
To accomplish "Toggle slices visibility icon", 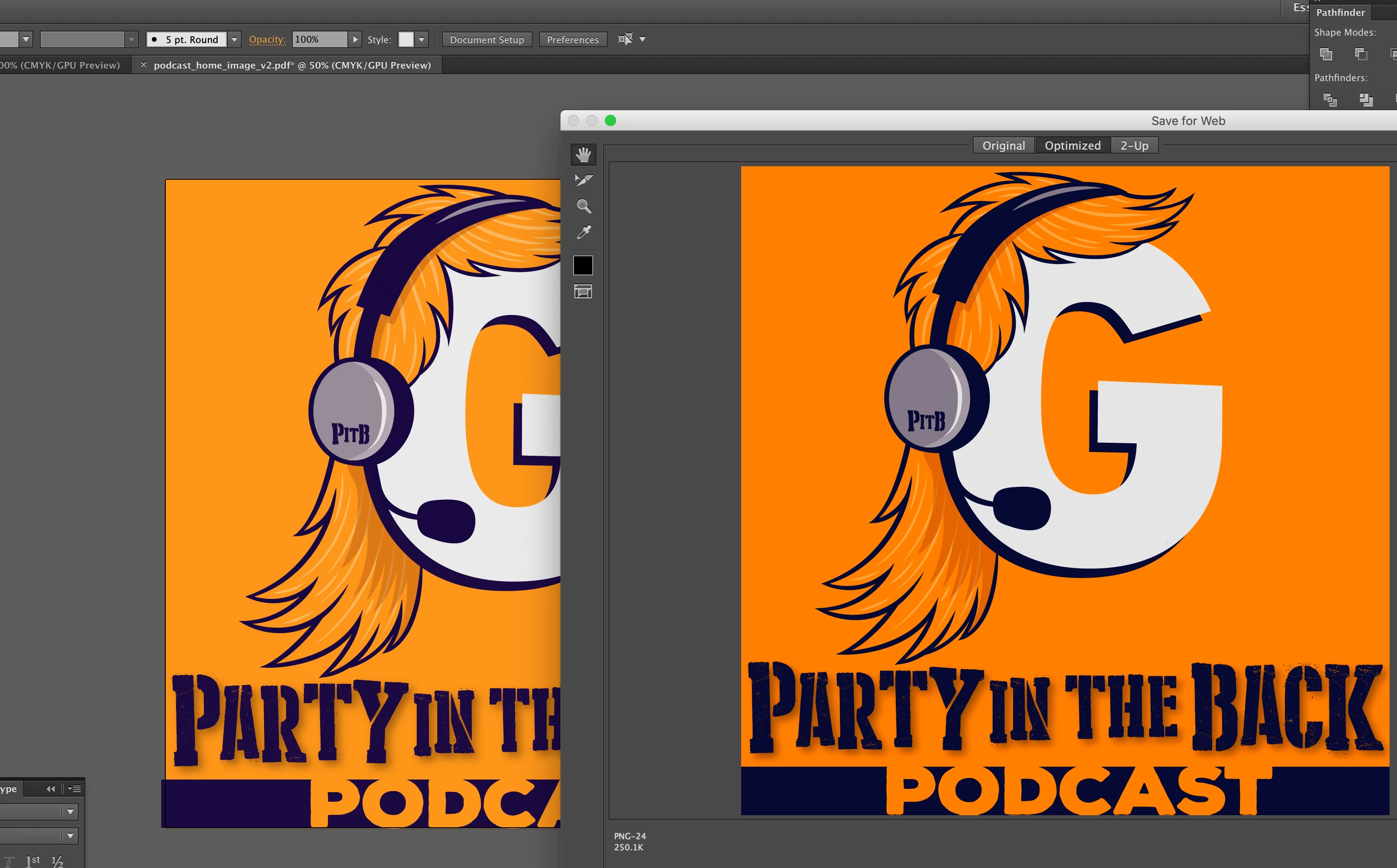I will 583,292.
